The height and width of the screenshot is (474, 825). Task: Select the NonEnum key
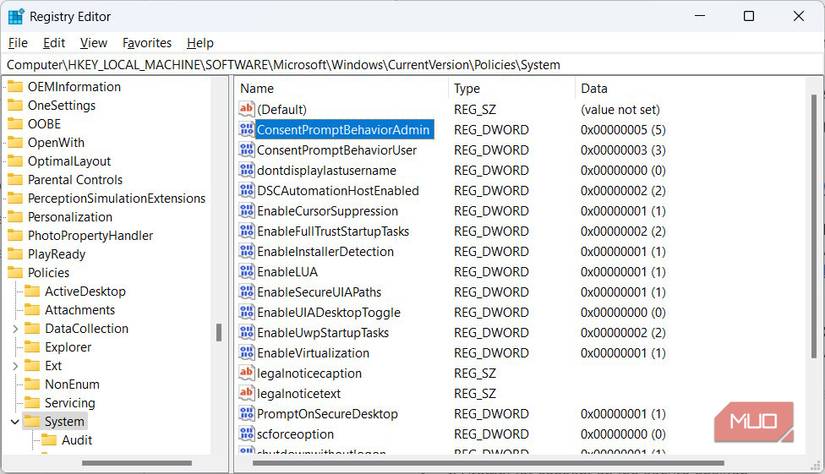tap(72, 384)
